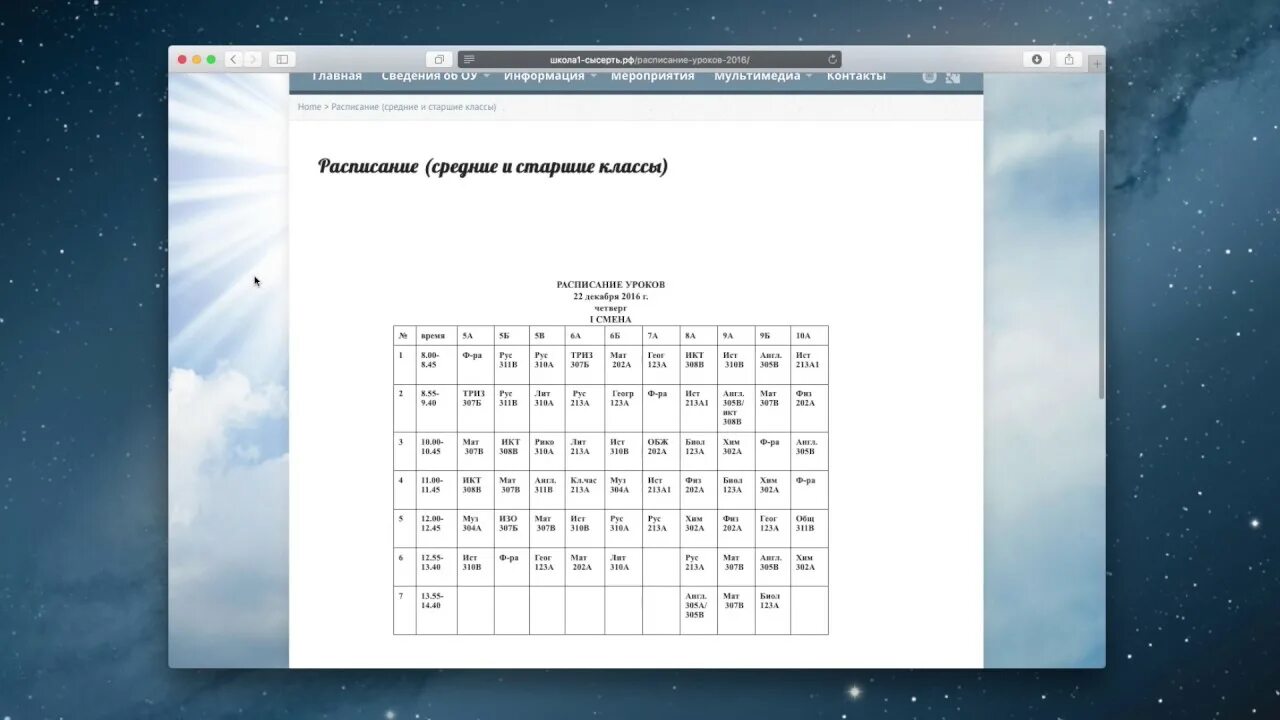Image resolution: width=1280 pixels, height=720 pixels.
Task: Reload the page with the refresh icon
Action: click(832, 59)
